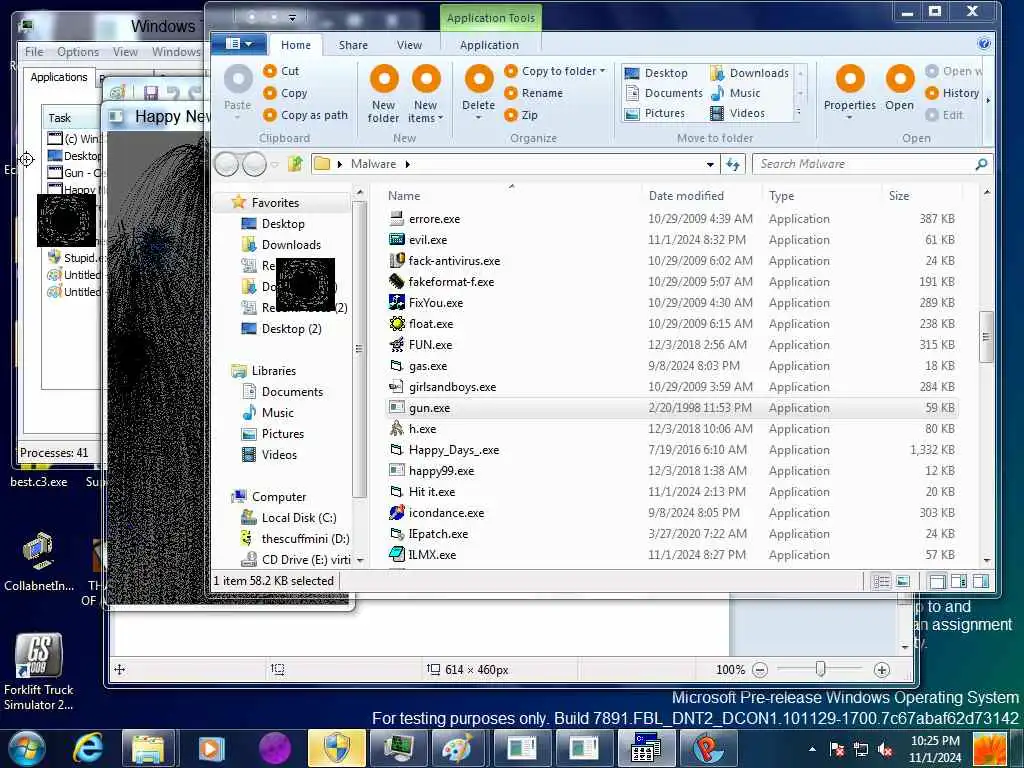Open Windows Explorer folder icon on taskbar

pos(148,748)
